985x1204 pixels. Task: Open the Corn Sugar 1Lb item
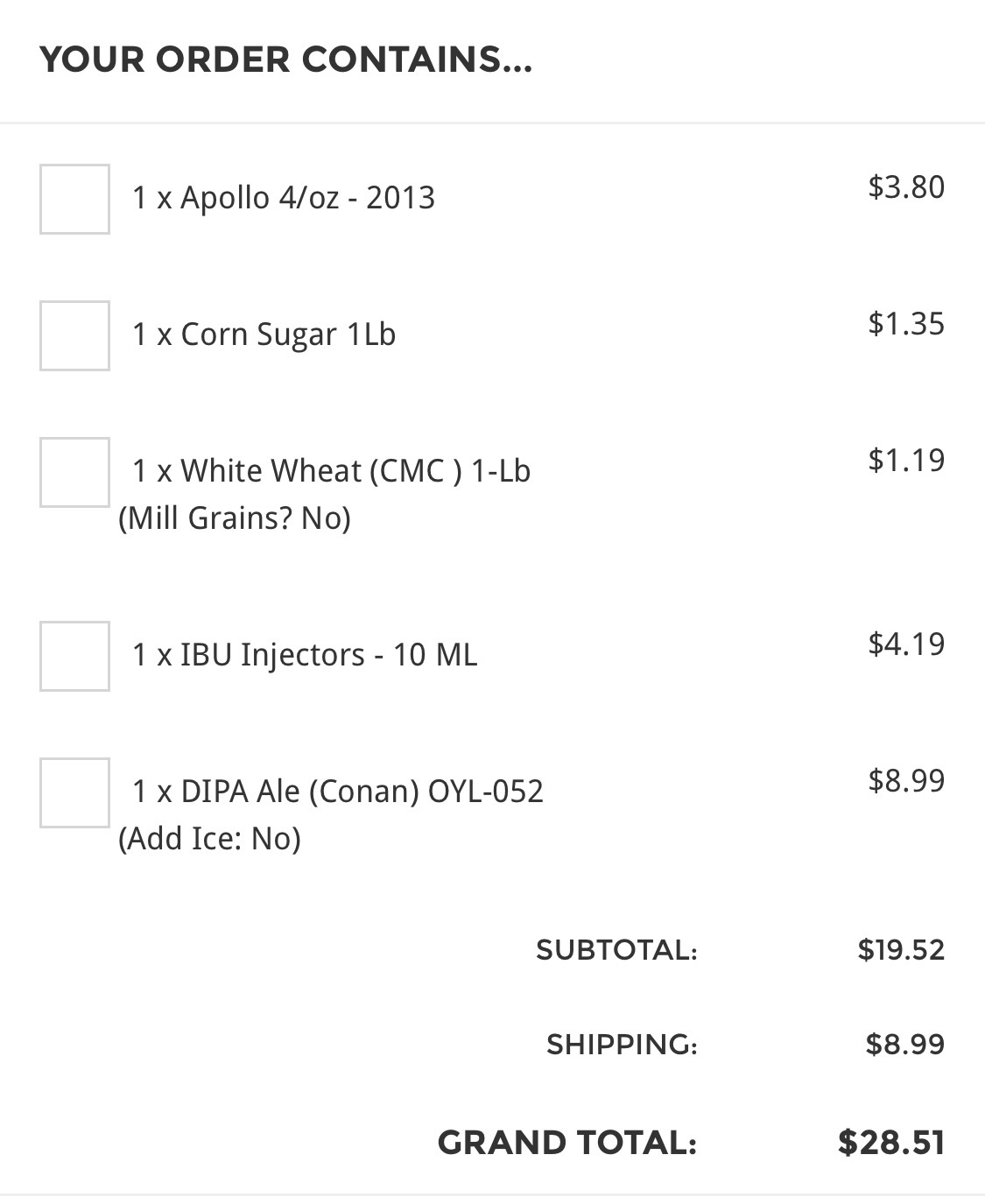264,334
